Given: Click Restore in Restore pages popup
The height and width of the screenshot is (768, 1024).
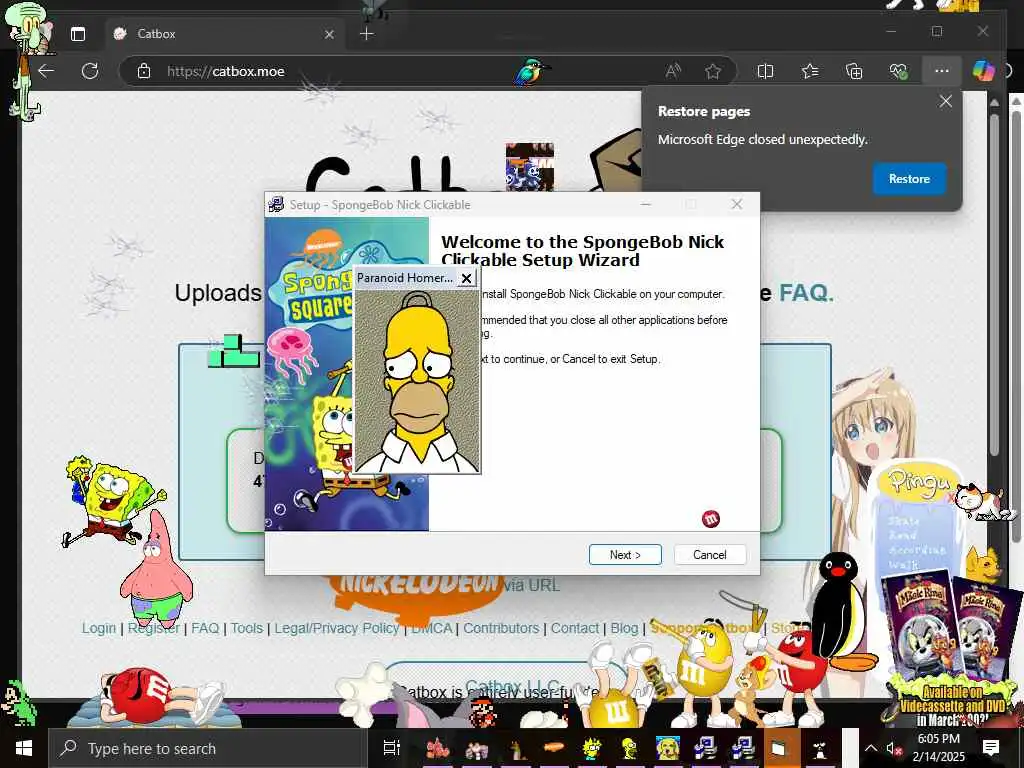Looking at the screenshot, I should coord(909,179).
